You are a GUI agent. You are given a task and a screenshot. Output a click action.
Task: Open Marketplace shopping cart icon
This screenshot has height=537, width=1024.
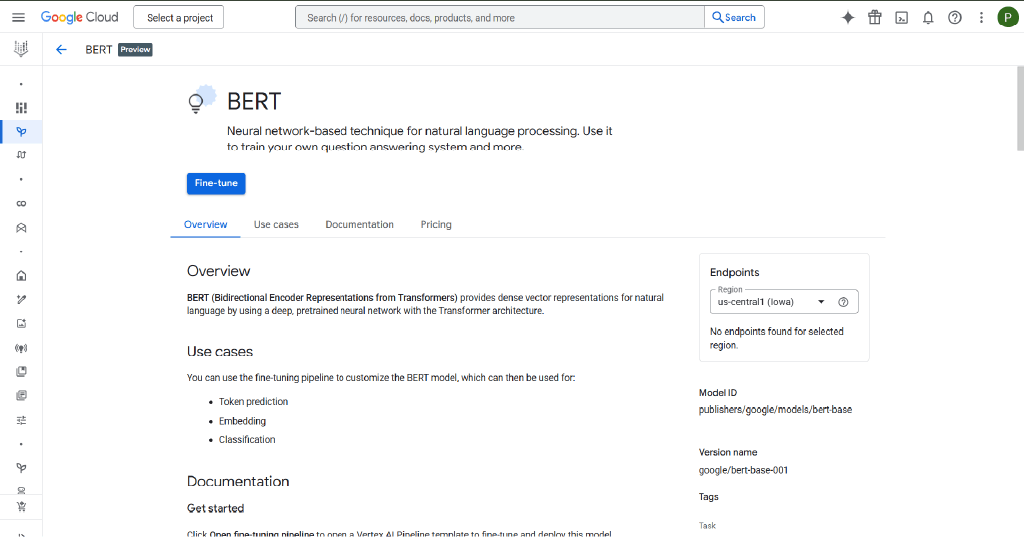pyautogui.click(x=21, y=506)
